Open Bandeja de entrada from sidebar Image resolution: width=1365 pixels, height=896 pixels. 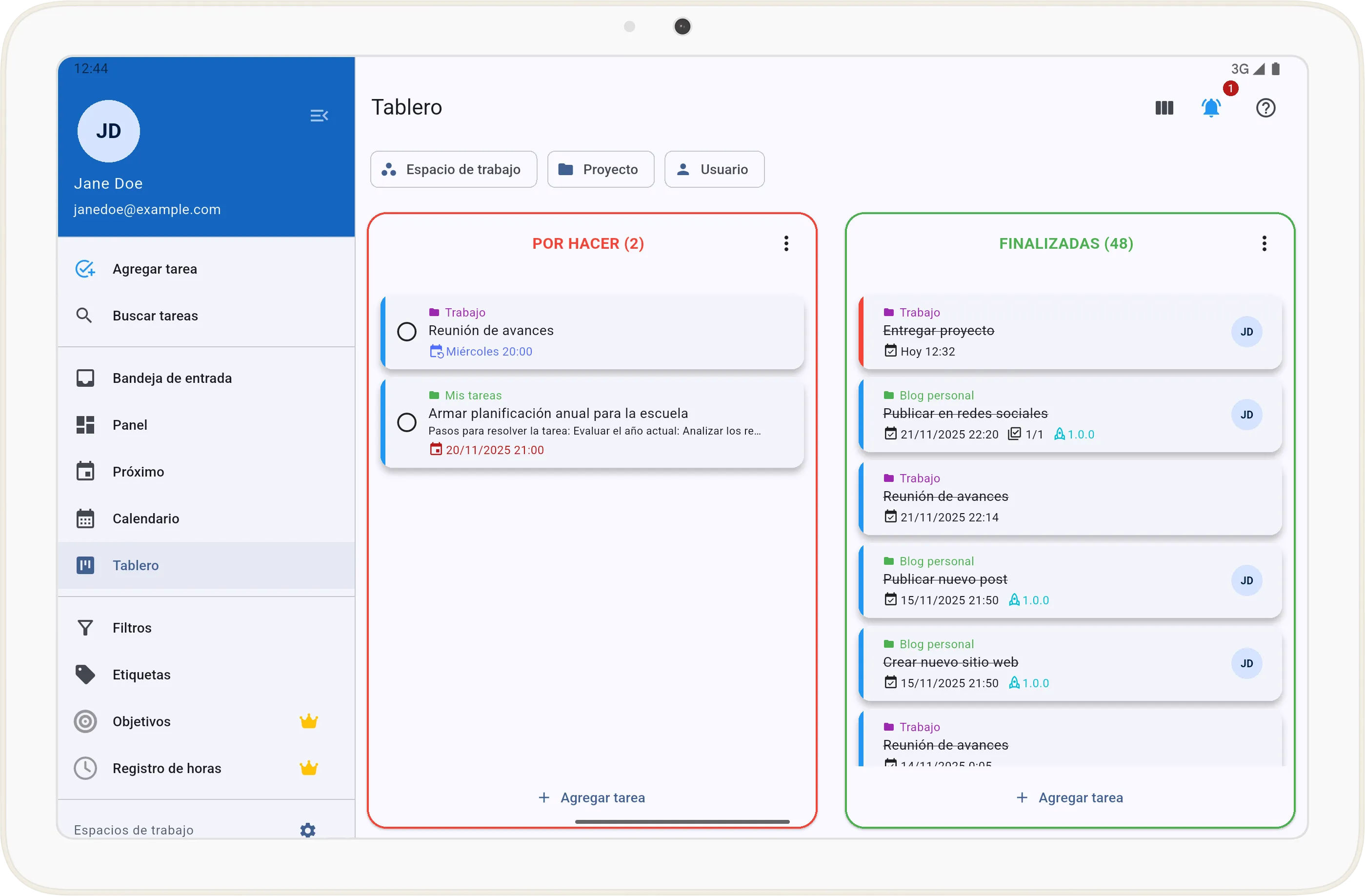click(172, 378)
